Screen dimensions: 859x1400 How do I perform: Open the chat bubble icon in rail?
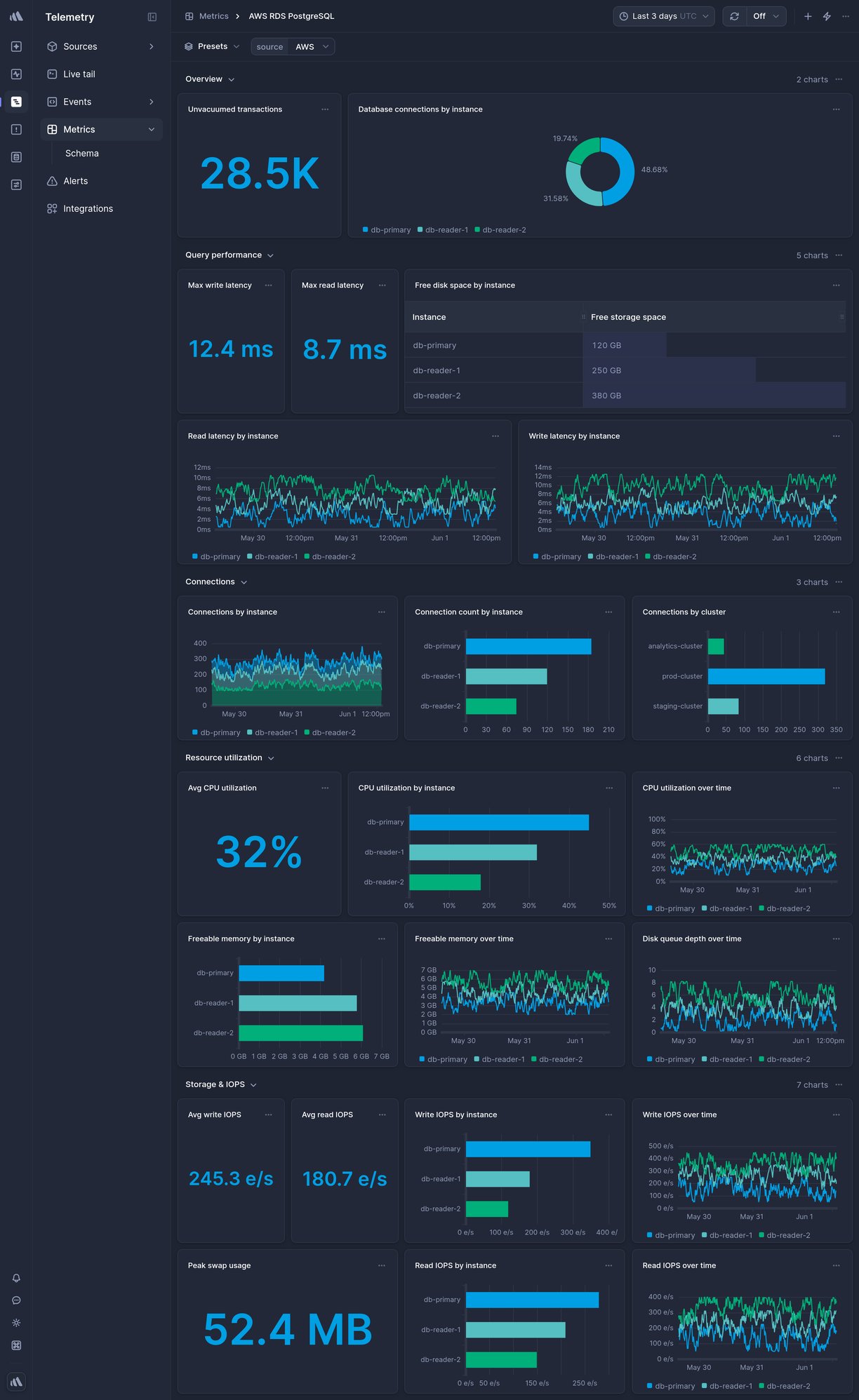click(16, 1300)
